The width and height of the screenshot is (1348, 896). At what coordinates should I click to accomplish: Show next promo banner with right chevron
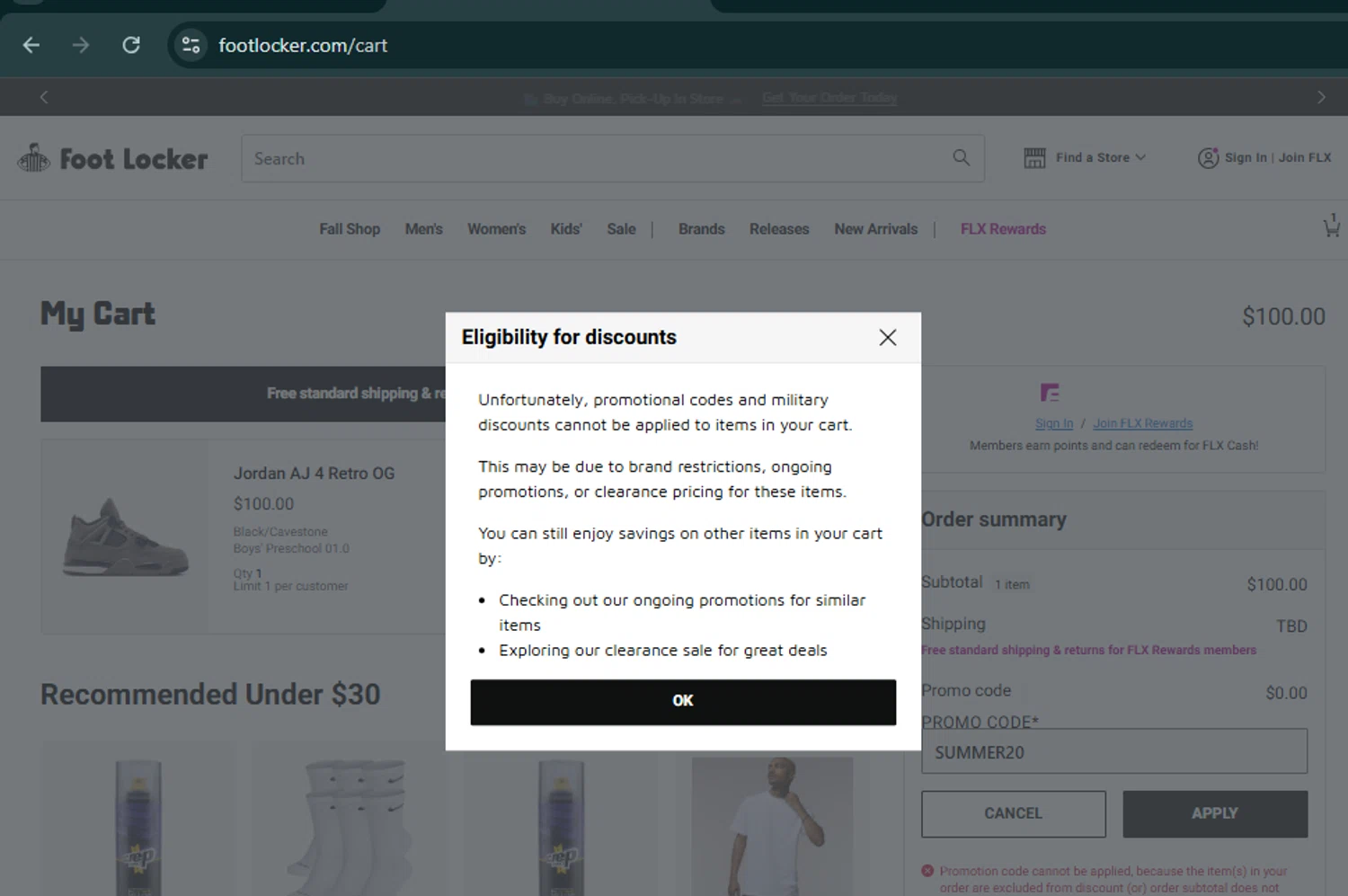coord(1321,97)
